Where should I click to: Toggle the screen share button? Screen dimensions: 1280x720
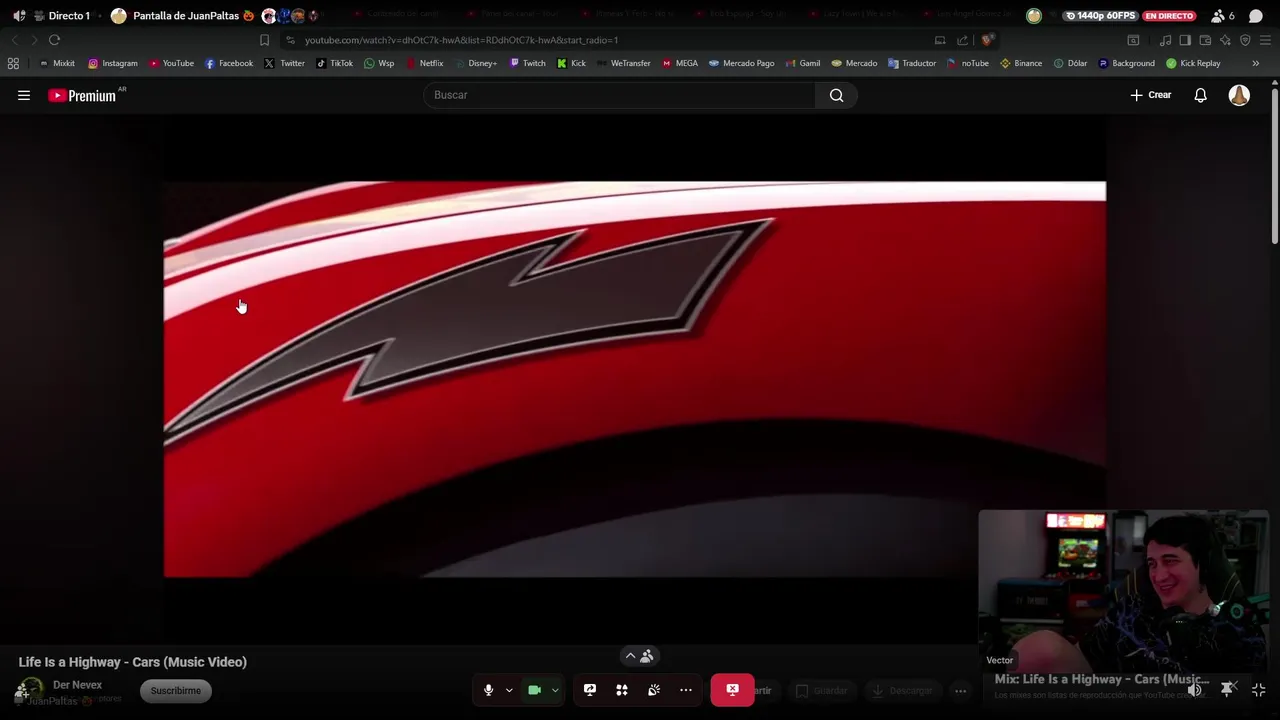590,690
